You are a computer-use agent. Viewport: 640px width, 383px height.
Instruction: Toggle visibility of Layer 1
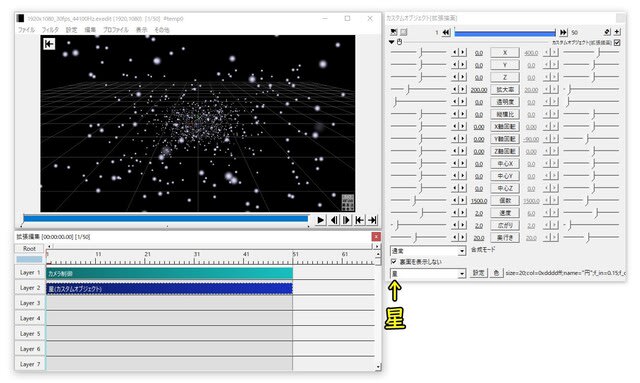[30, 272]
